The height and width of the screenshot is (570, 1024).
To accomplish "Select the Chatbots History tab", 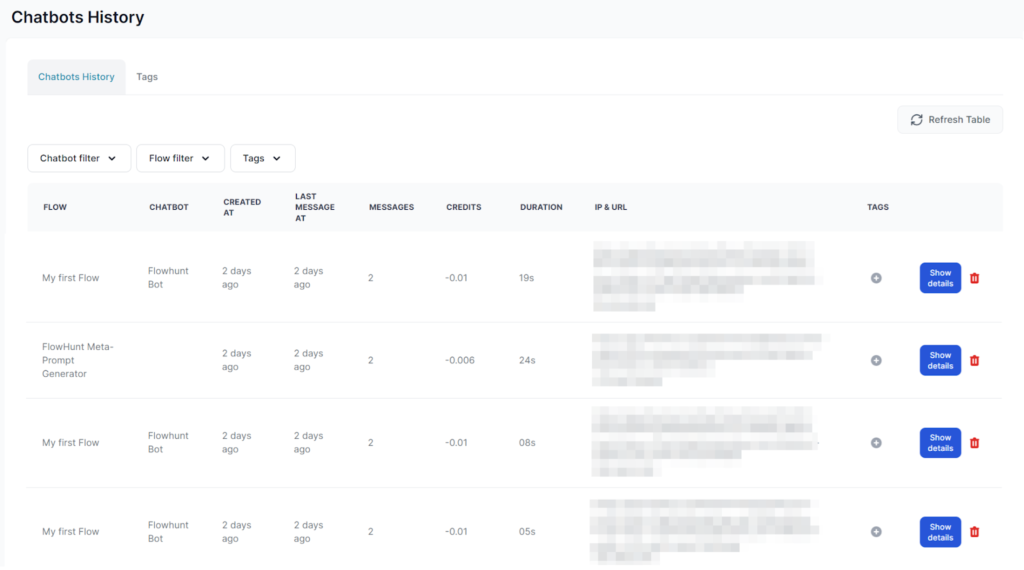I will coord(76,77).
